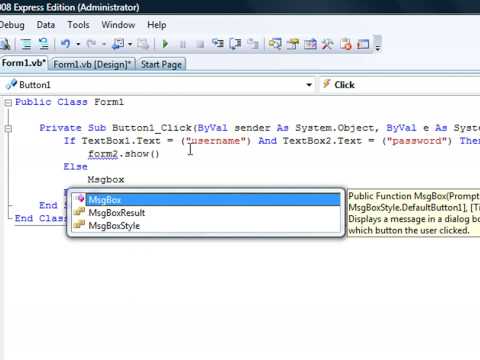Click the Navigate Backward icon
Image resolution: width=480 pixels, height=360 pixels.
(118, 44)
